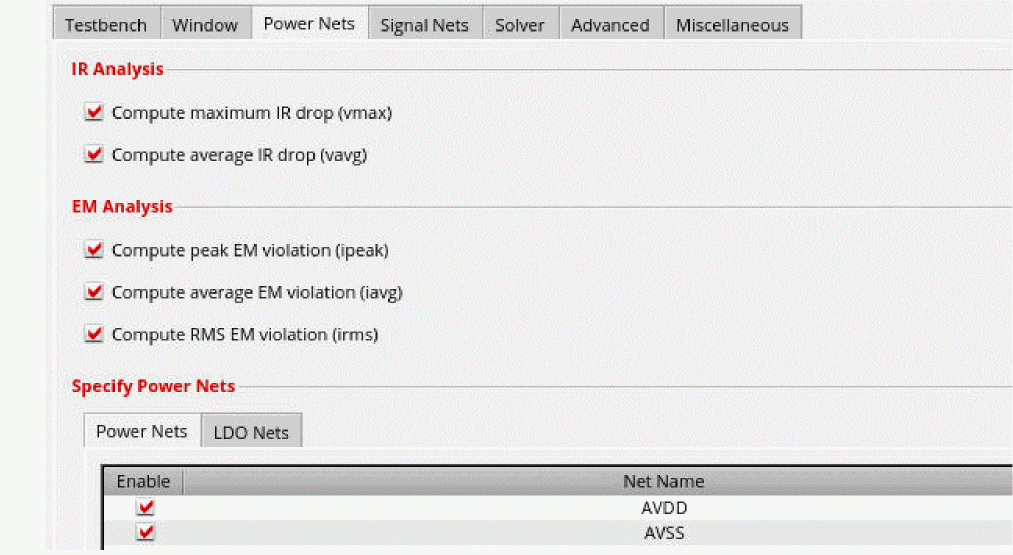
Task: Switch to the Advanced tab
Action: coord(610,25)
